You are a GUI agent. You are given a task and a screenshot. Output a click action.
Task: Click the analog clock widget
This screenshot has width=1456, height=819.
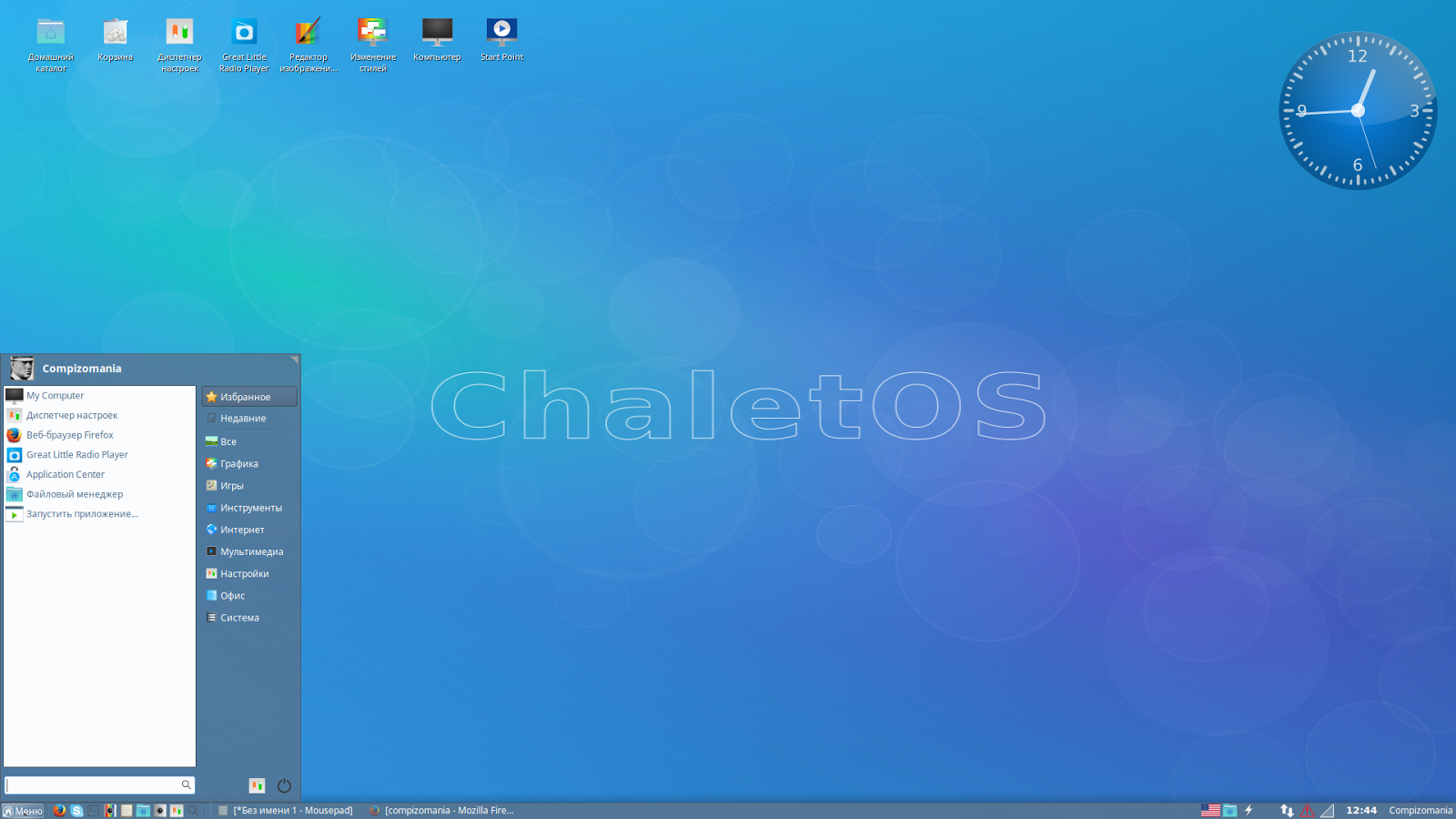(x=1358, y=111)
